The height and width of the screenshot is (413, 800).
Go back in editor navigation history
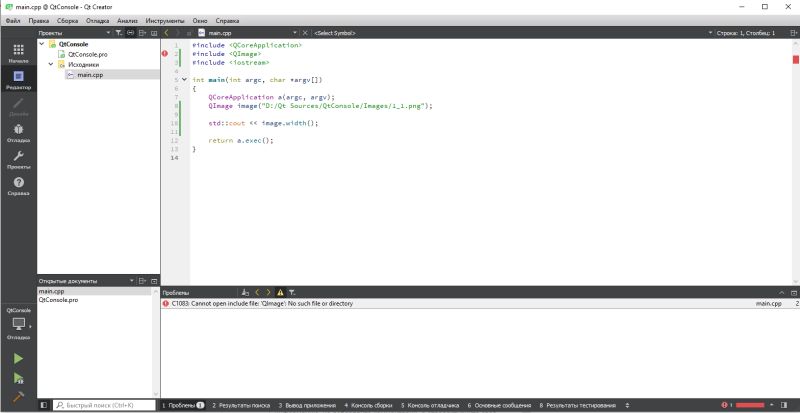[x=166, y=33]
